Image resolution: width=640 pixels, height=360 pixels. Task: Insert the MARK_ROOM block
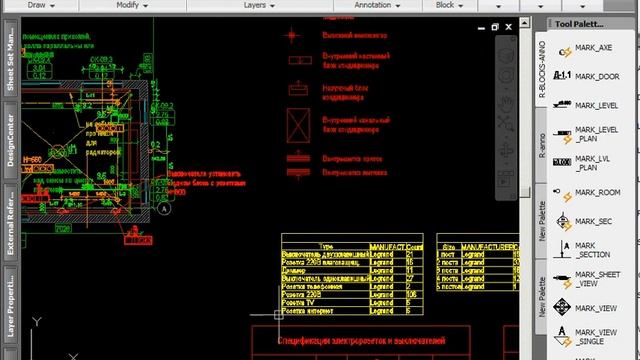[x=586, y=193]
